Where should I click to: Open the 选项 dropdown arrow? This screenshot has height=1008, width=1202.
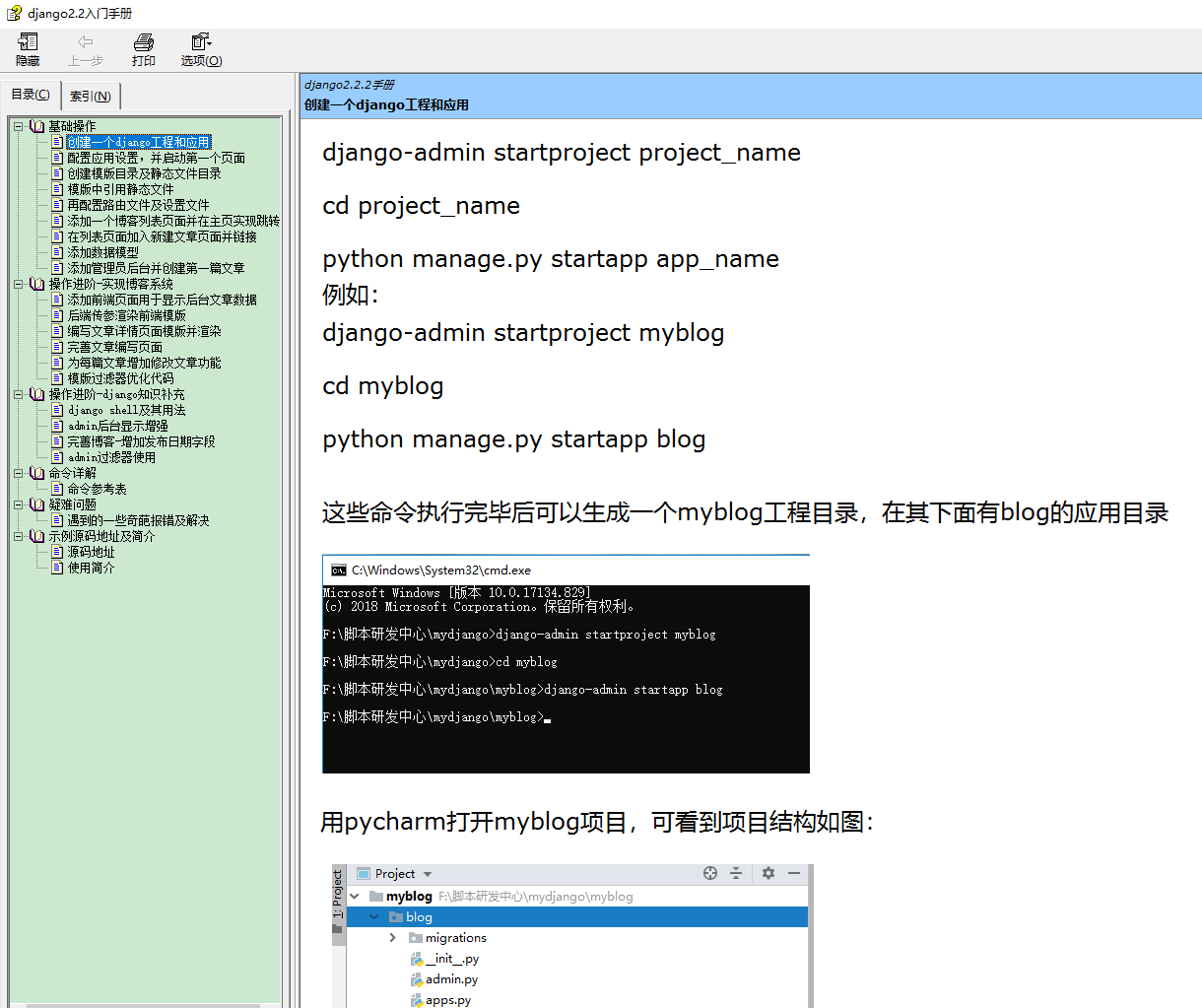click(212, 42)
